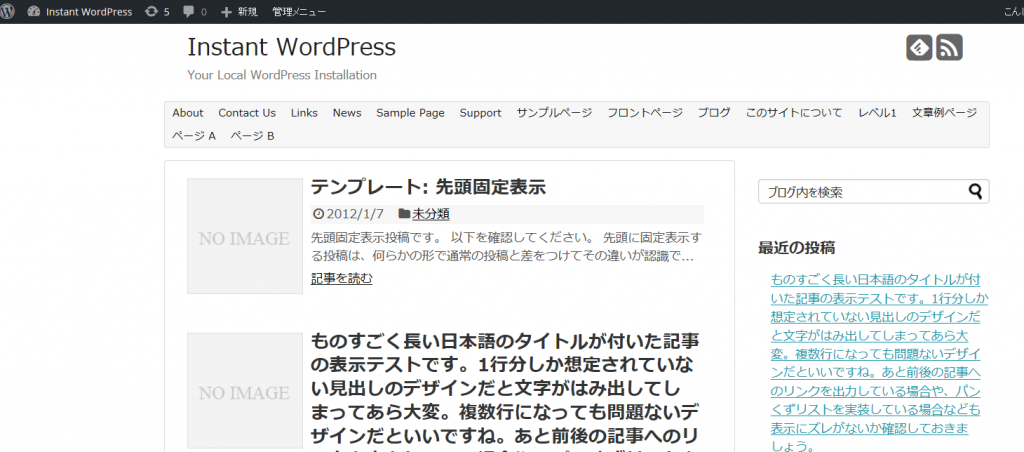Open the recent post link in sidebar
The width and height of the screenshot is (1024, 452).
tap(879, 364)
